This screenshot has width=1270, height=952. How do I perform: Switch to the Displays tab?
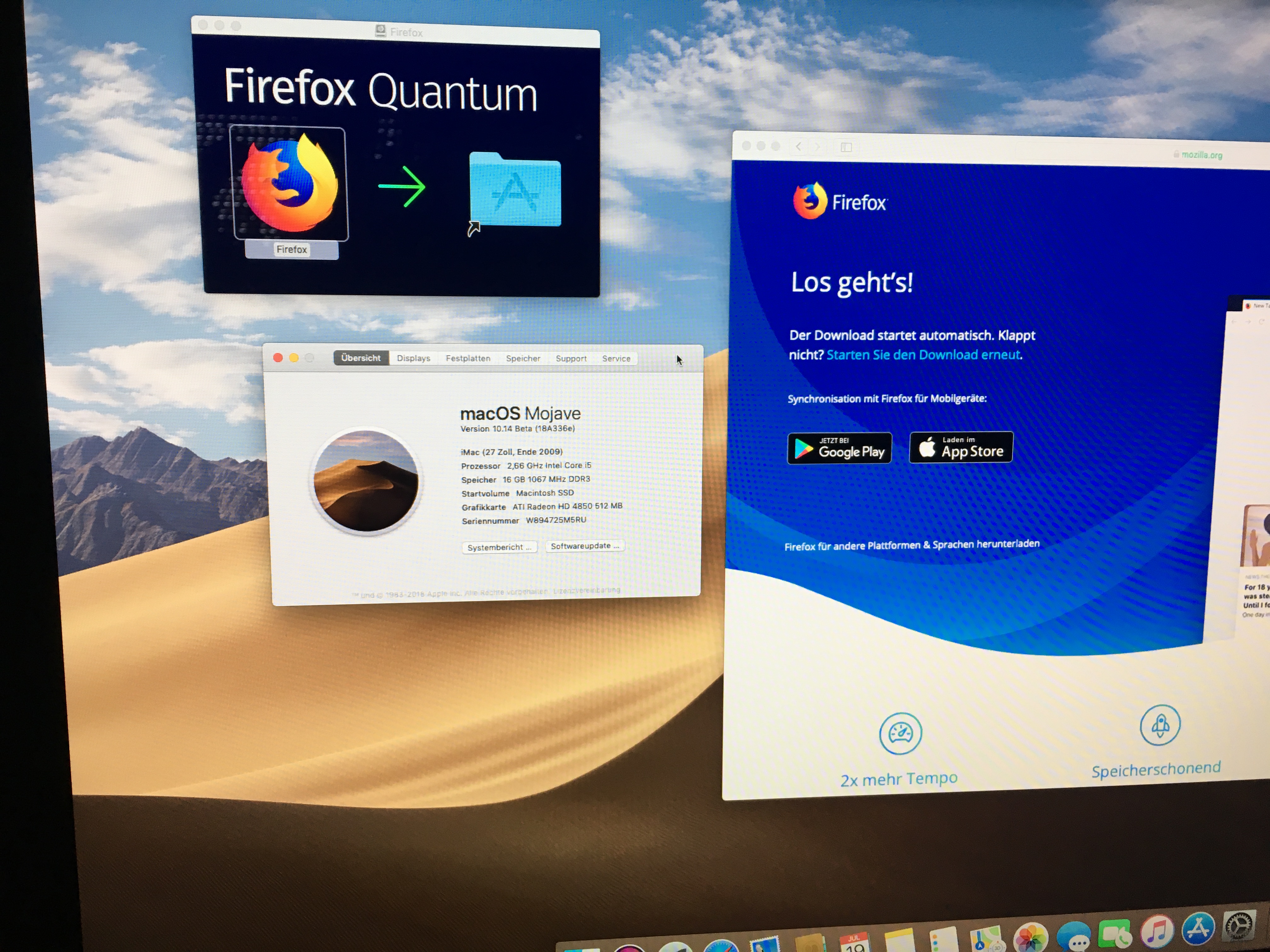tap(413, 358)
